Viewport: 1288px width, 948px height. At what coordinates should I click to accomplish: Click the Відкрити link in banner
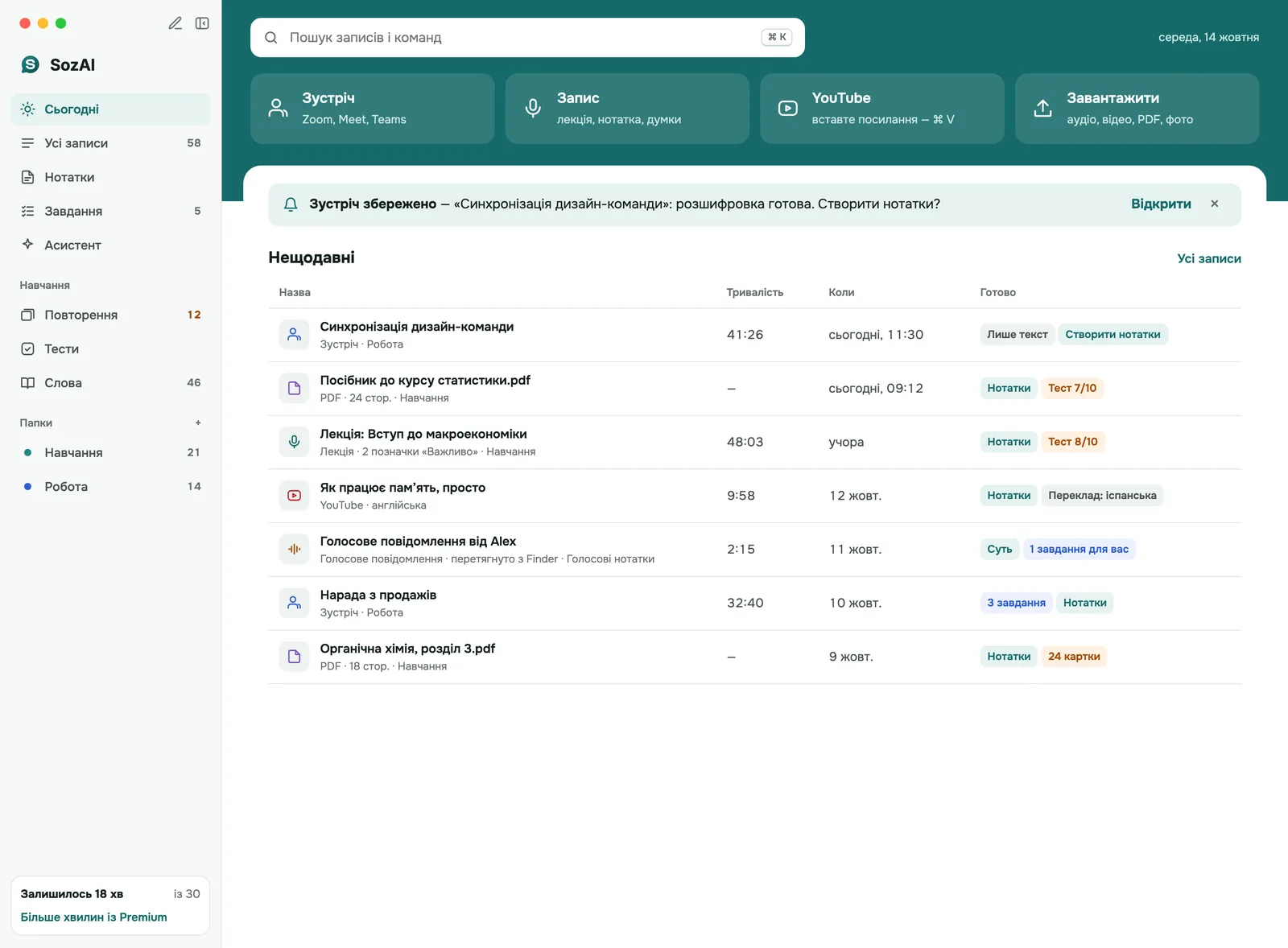(x=1161, y=204)
